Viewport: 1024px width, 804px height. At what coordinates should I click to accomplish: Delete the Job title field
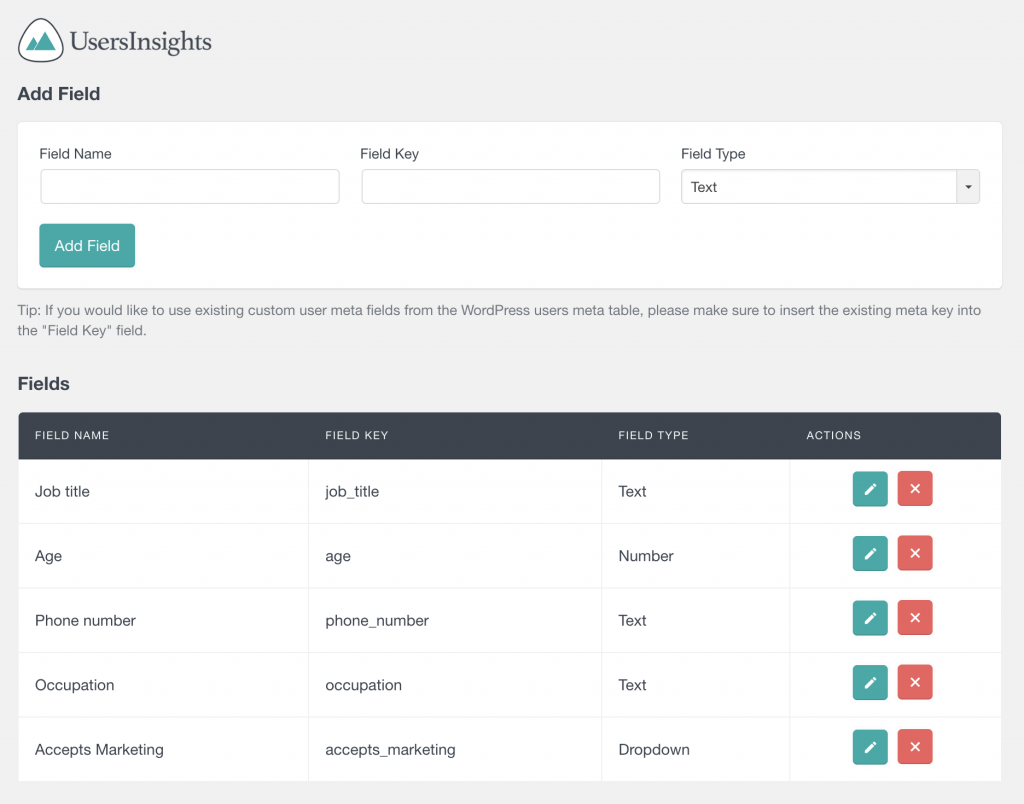click(x=914, y=489)
